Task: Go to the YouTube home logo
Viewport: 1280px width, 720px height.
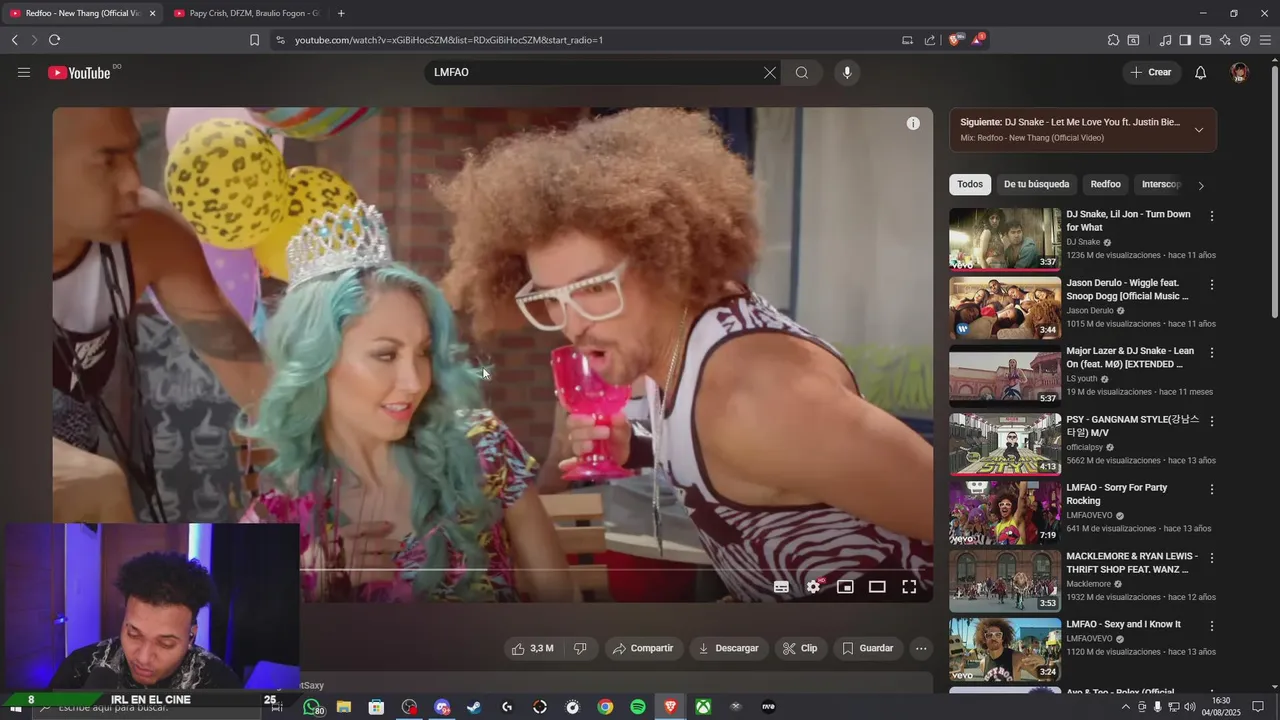Action: pos(79,72)
